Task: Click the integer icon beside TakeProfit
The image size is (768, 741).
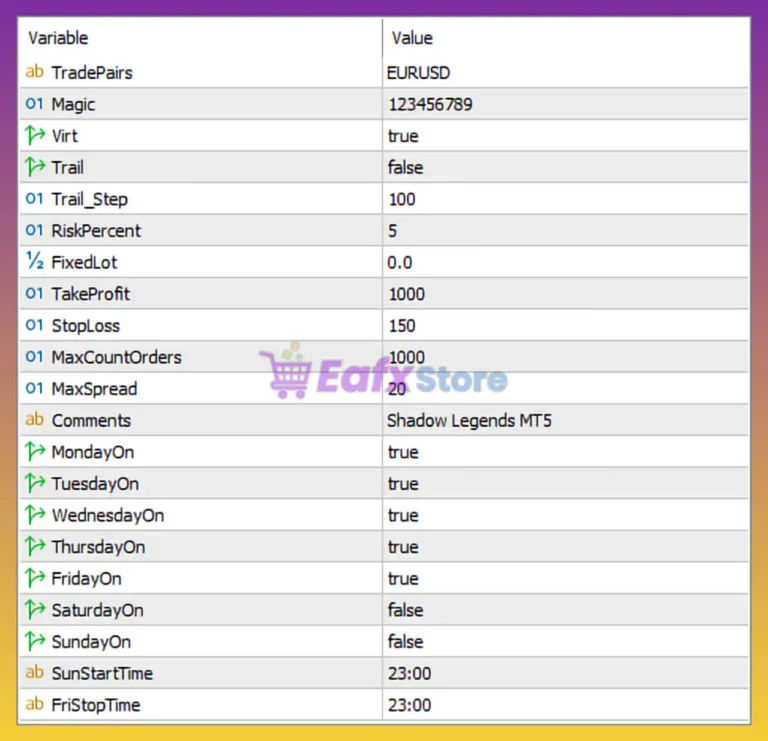Action: coord(34,293)
